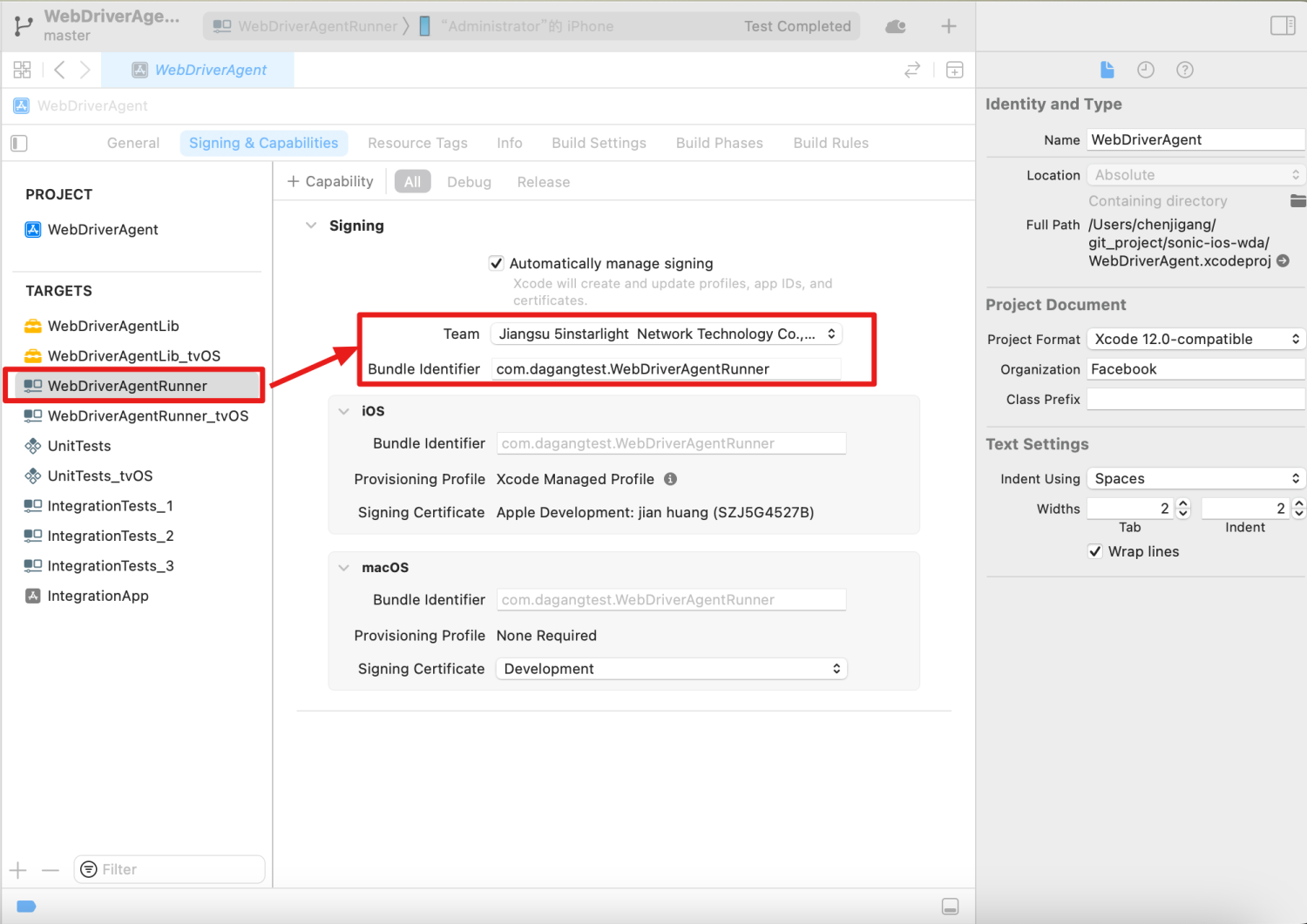Add target with plus at bottom left
Screen dimensions: 1307x924
click(18, 869)
